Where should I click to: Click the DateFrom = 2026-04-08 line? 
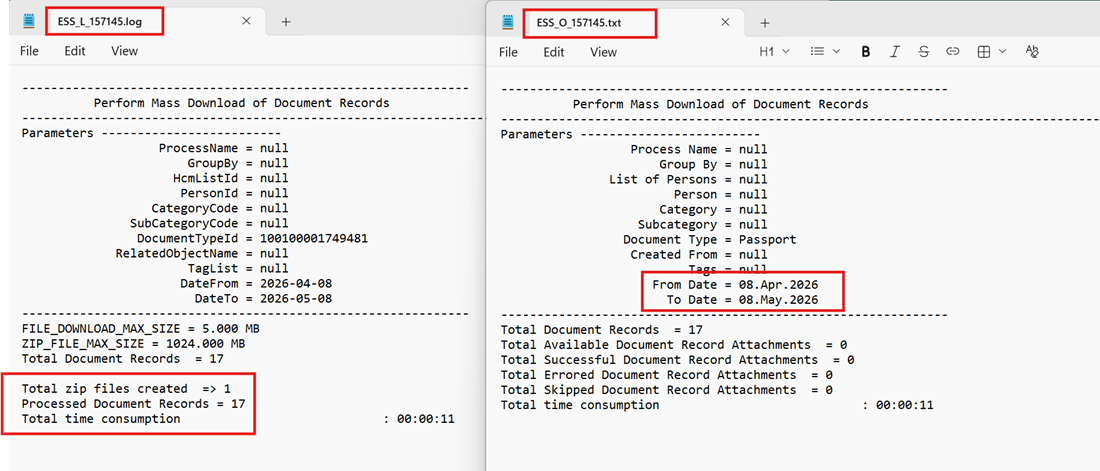pos(255,284)
